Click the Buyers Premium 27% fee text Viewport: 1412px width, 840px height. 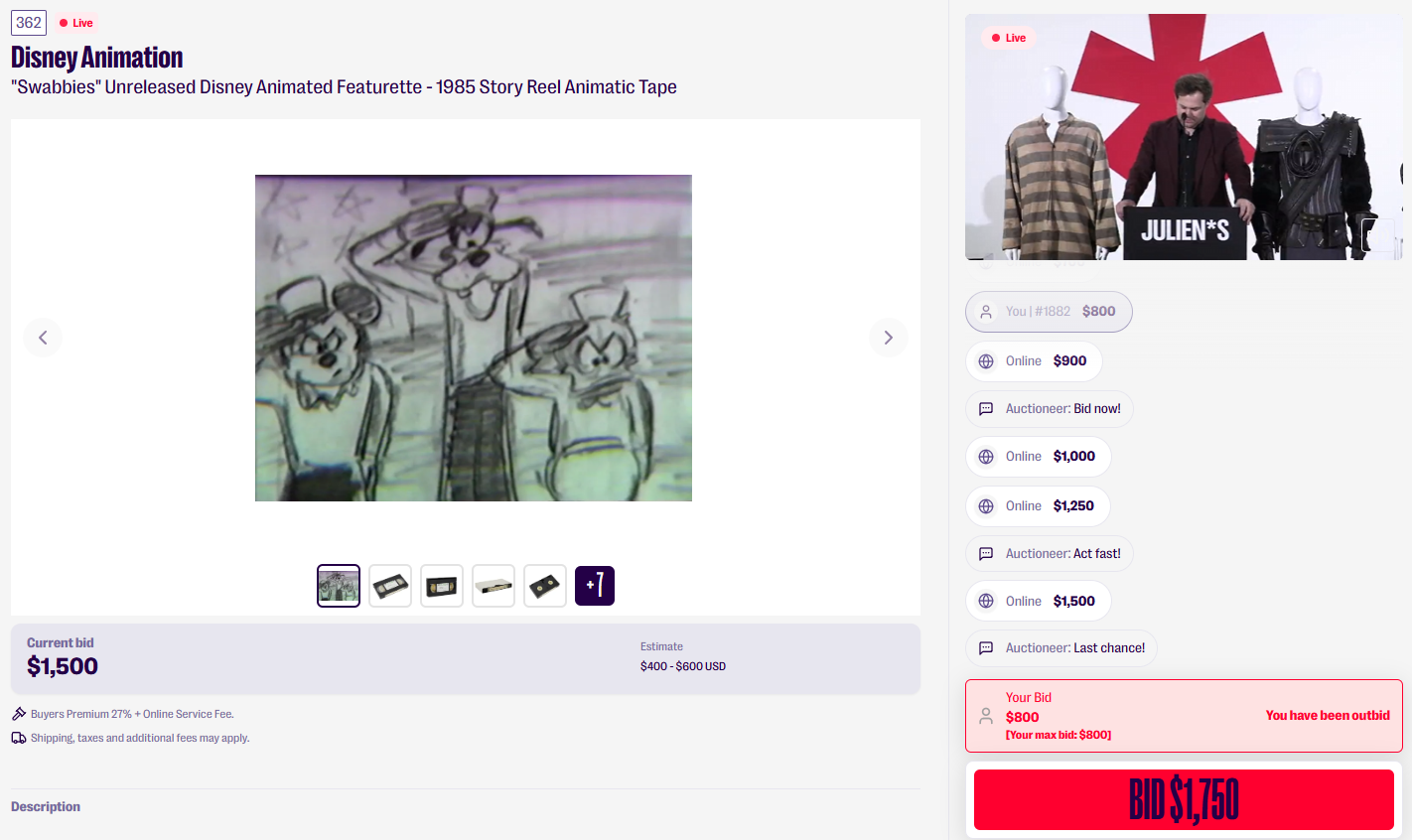132,714
